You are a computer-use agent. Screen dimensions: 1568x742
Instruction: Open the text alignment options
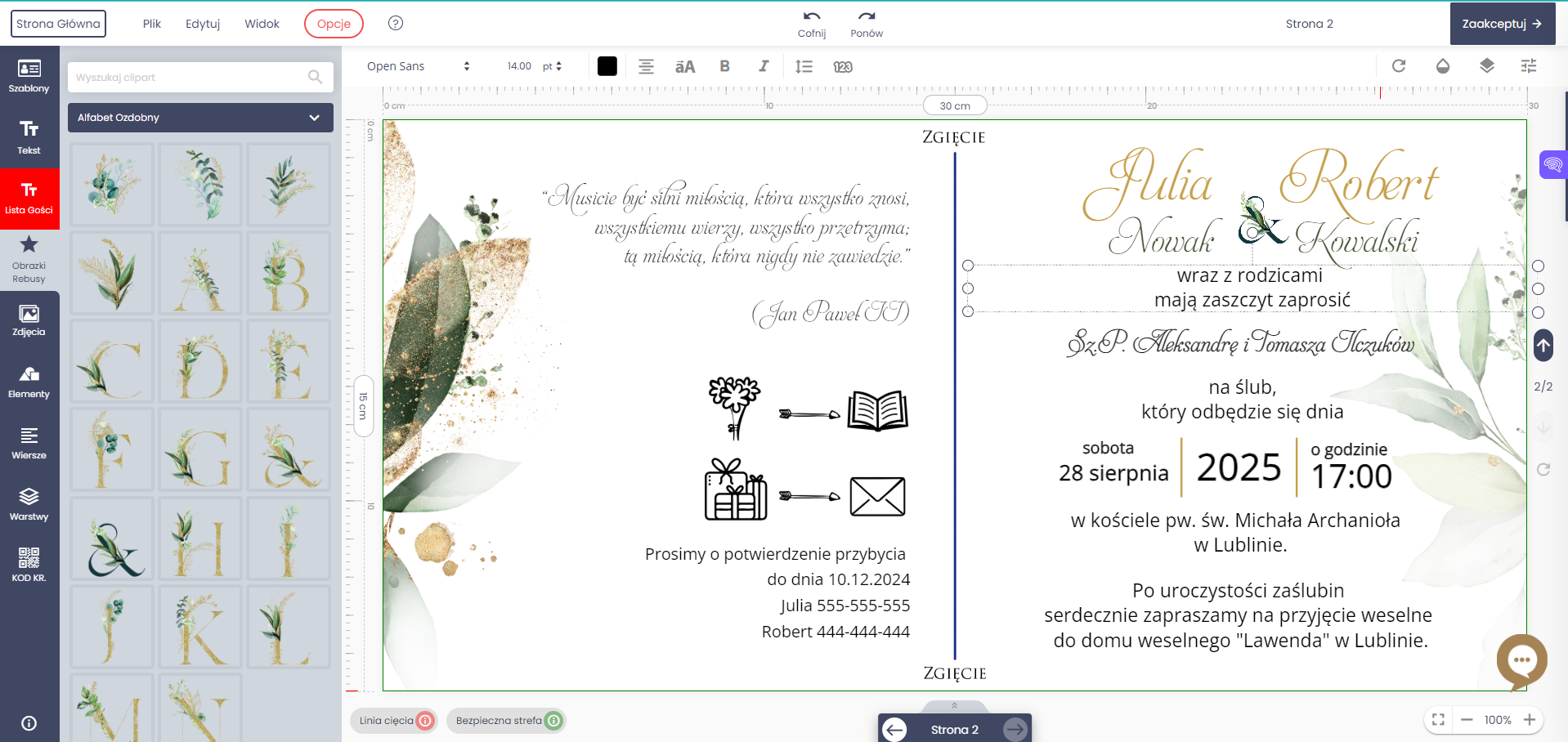click(646, 66)
